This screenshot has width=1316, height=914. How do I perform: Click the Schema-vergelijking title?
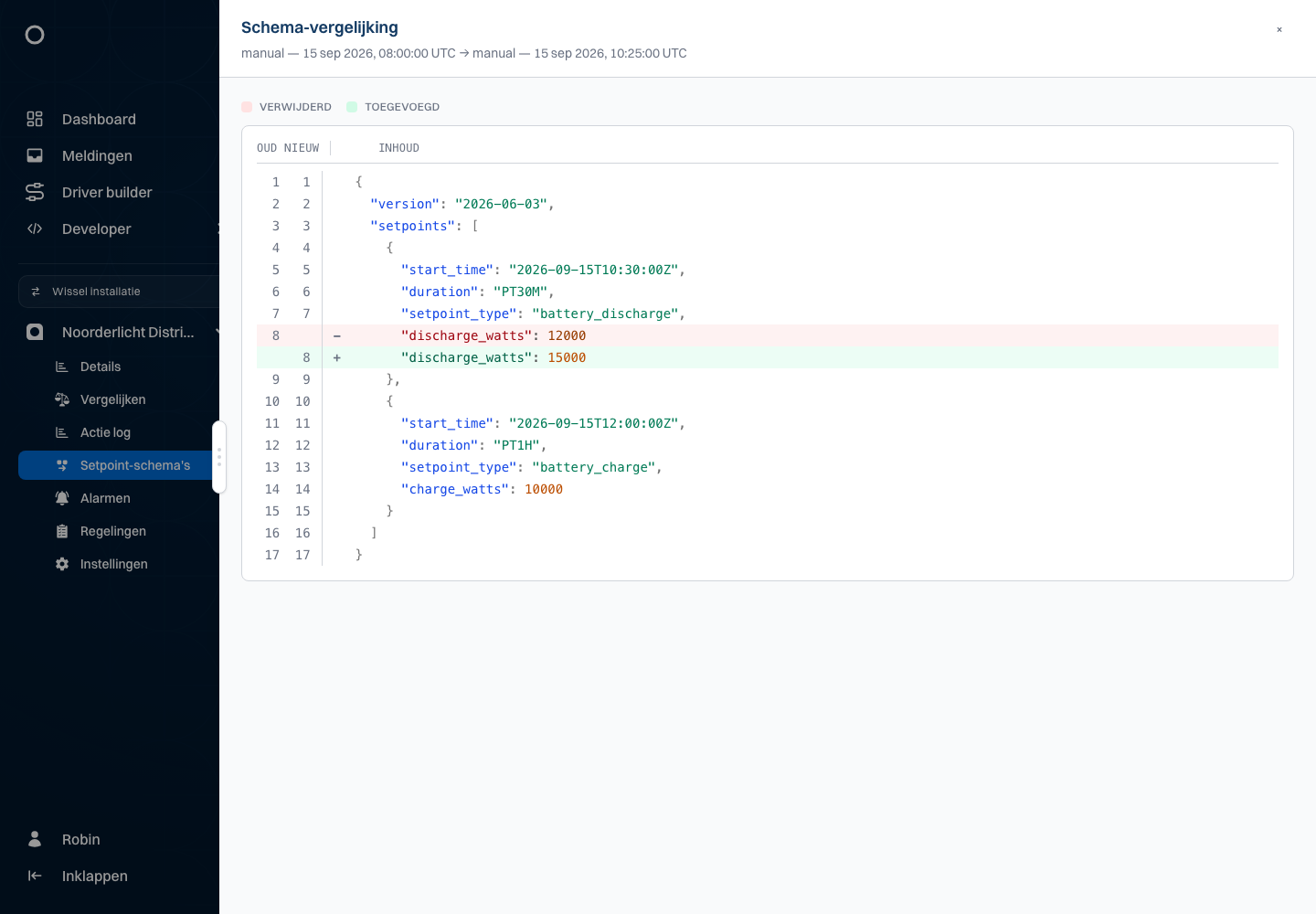pos(320,27)
